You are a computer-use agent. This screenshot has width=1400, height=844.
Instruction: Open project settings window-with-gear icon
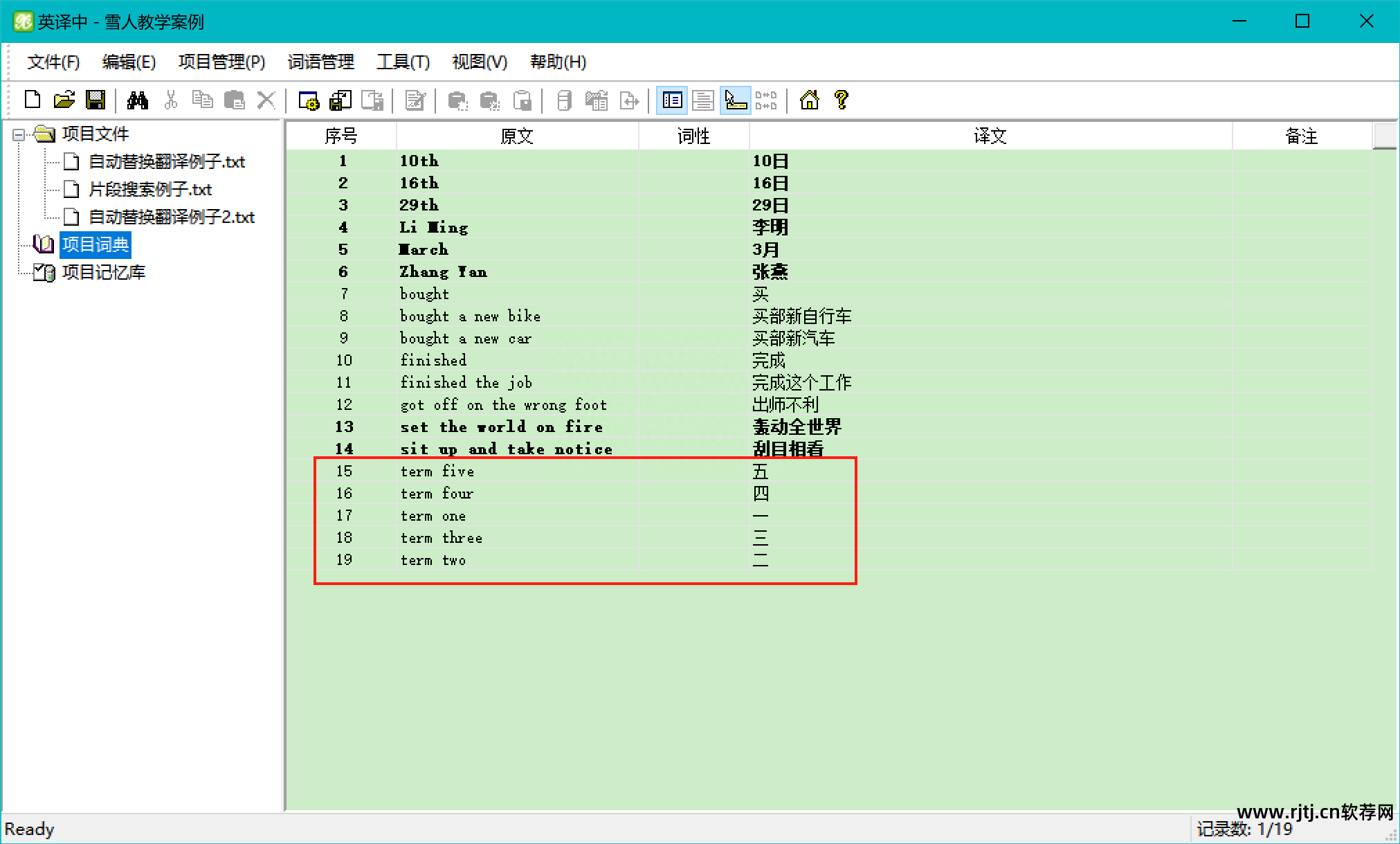tap(309, 101)
